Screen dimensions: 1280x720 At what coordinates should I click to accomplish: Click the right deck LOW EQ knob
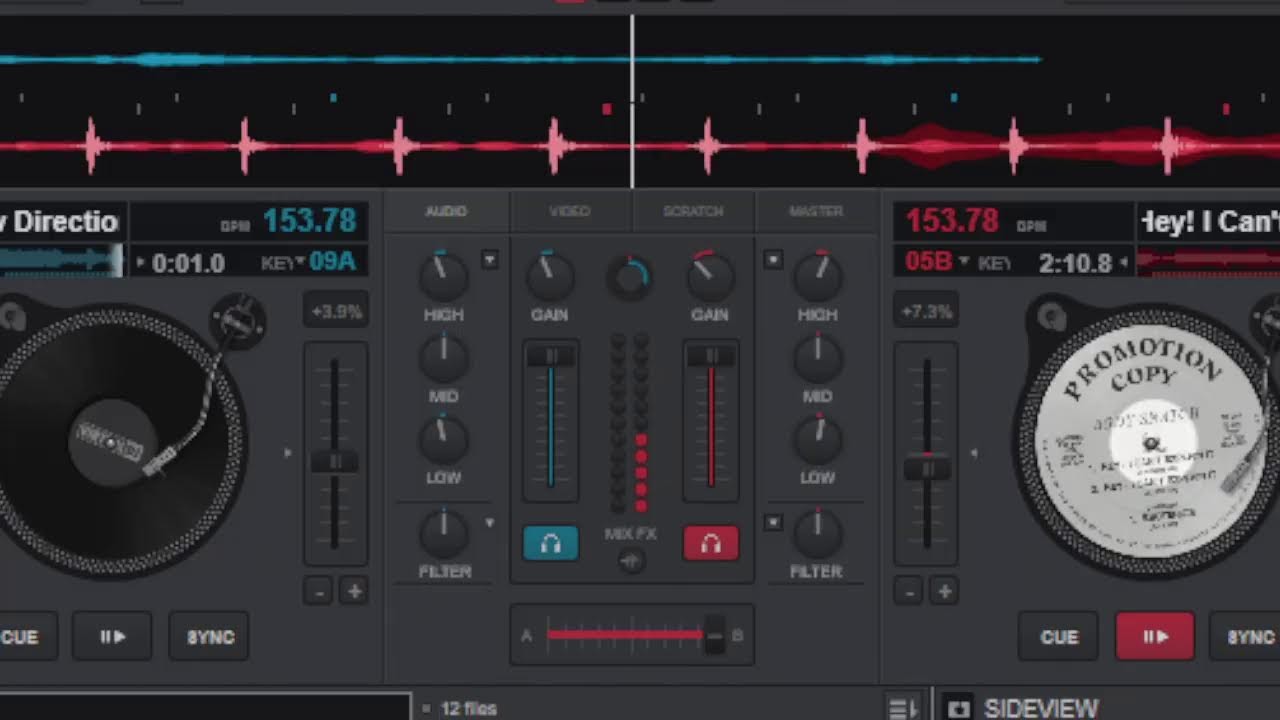(x=817, y=439)
